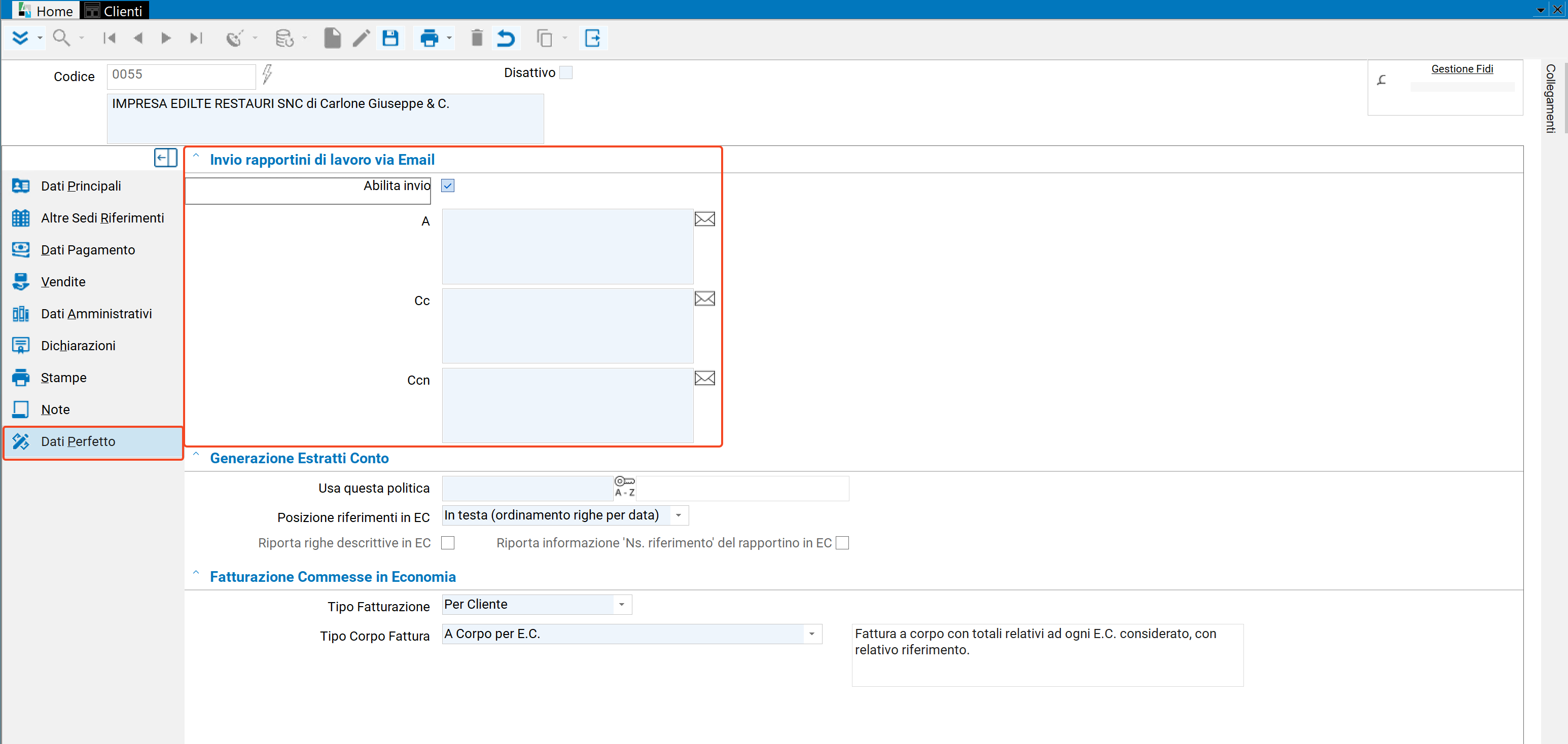This screenshot has width=1568, height=744.
Task: Undo changes with the arrow icon
Action: pyautogui.click(x=506, y=39)
